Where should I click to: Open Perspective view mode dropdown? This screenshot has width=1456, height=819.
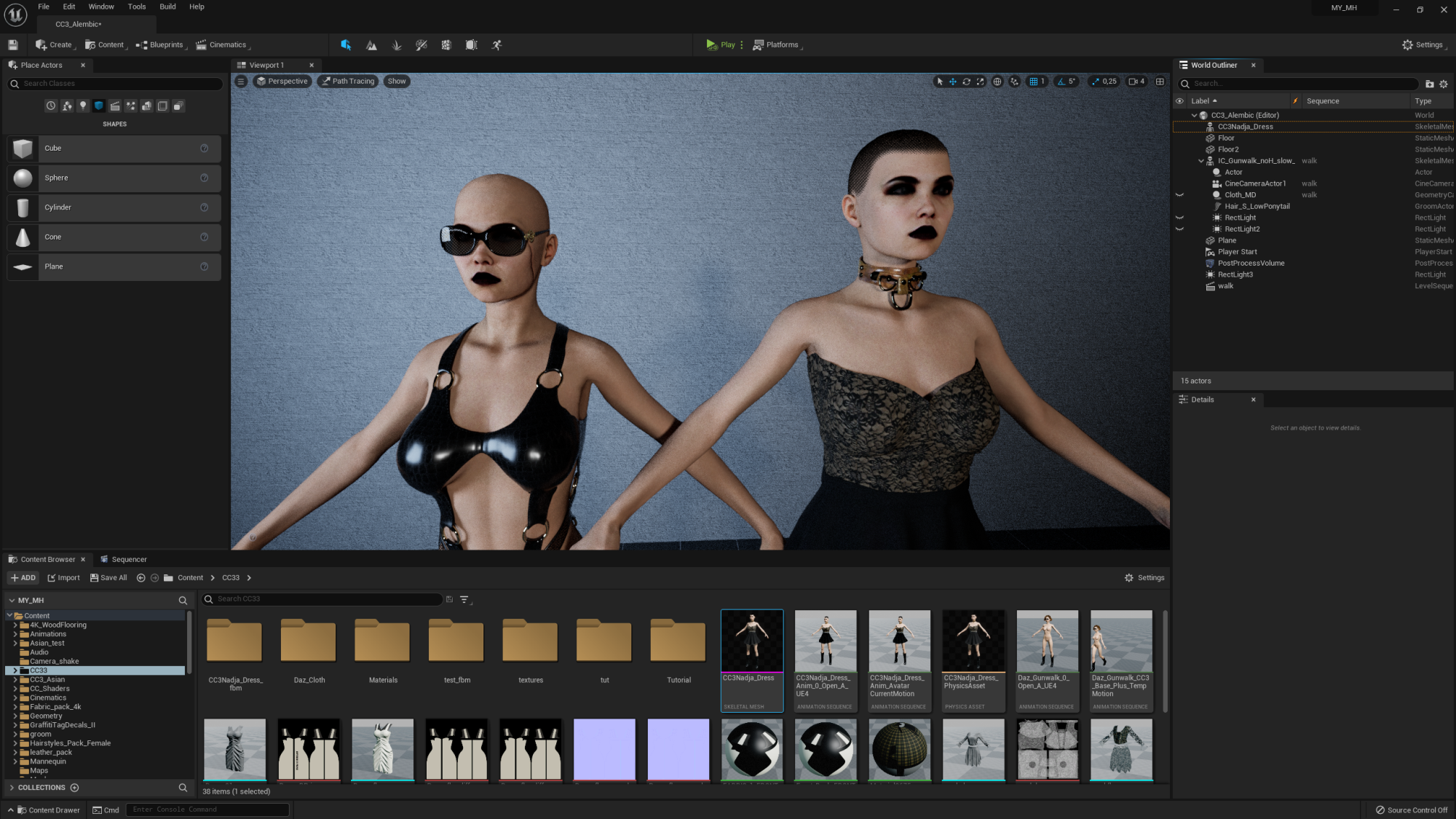pyautogui.click(x=282, y=82)
